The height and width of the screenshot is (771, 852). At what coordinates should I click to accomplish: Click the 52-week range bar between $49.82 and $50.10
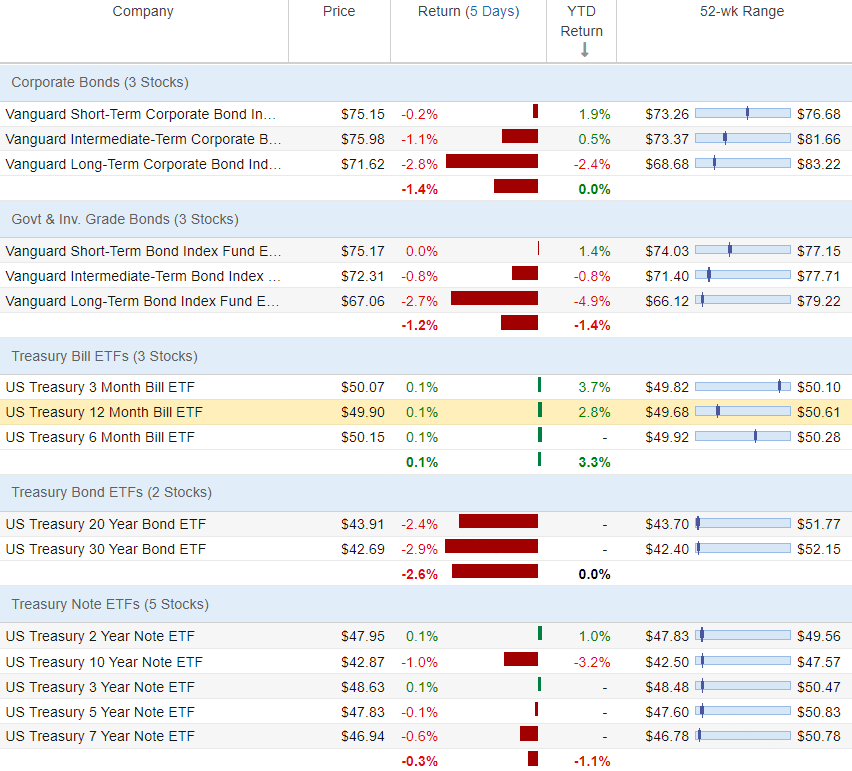pos(743,386)
